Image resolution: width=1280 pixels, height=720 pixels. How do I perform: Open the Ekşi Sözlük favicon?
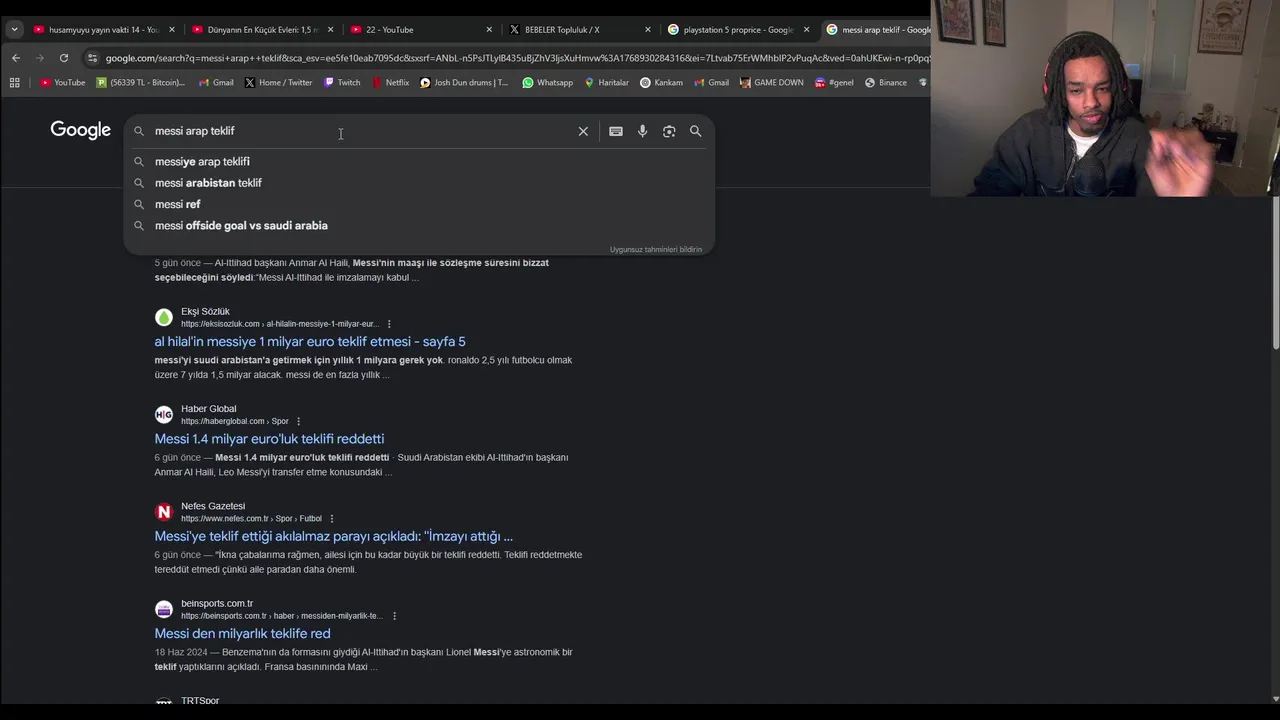pyautogui.click(x=164, y=317)
